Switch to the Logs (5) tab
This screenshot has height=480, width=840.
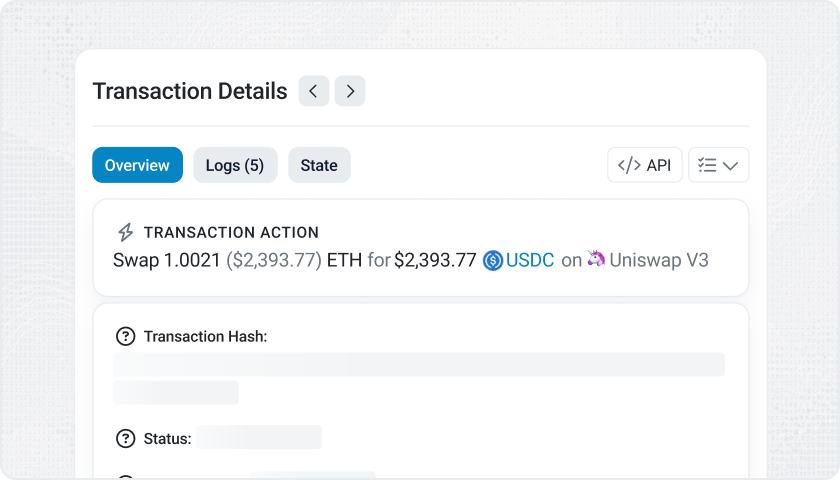(x=235, y=165)
